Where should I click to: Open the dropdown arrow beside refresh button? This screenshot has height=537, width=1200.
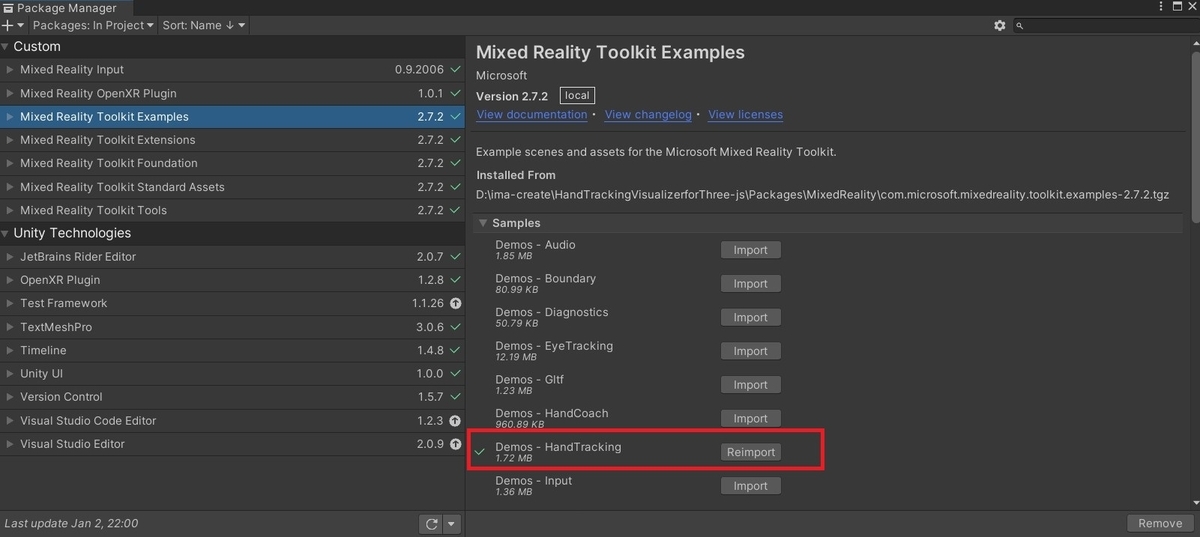point(451,524)
